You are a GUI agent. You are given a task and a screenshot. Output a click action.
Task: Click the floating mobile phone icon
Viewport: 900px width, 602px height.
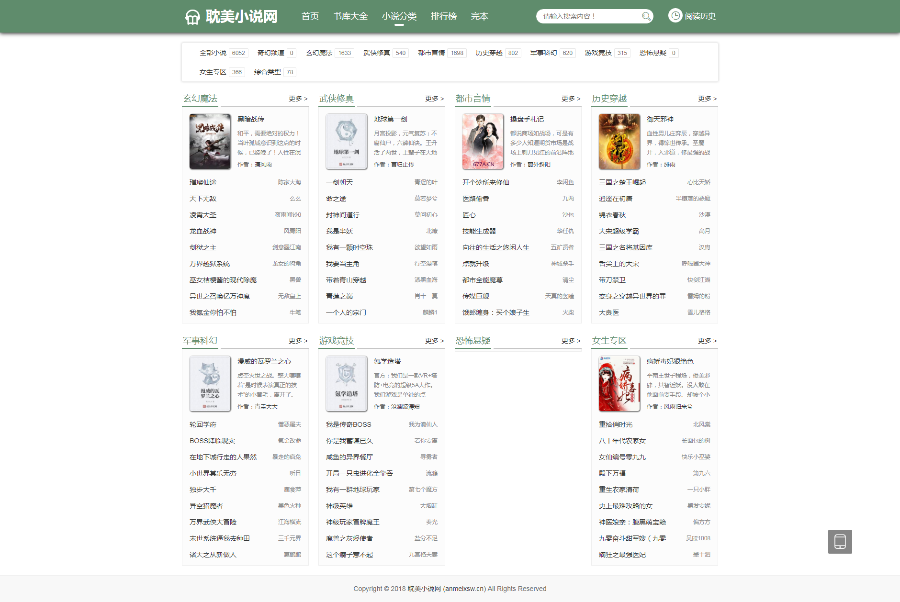[838, 541]
